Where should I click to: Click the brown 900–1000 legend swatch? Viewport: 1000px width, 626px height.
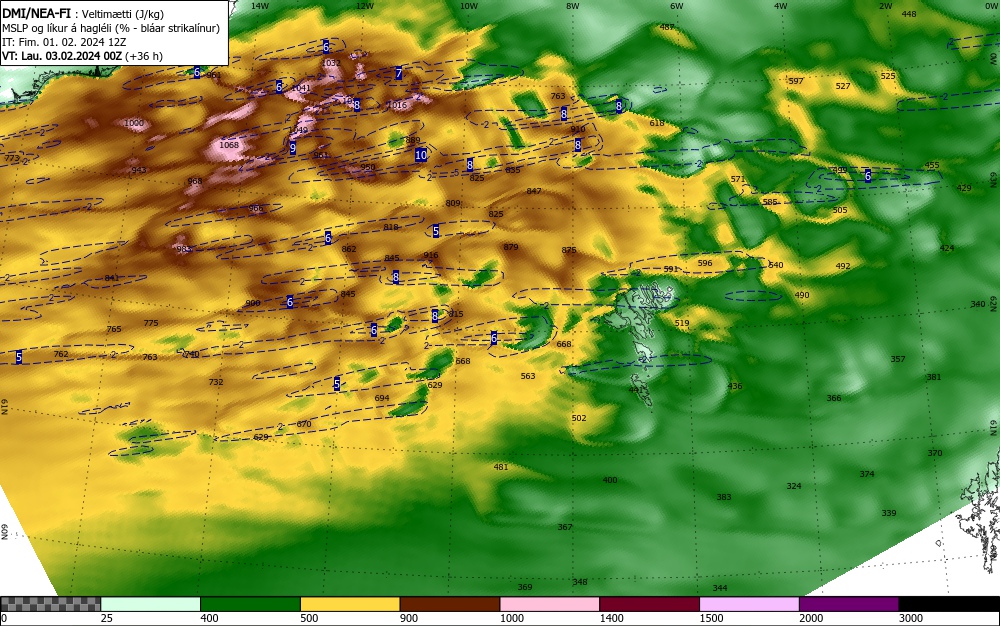[x=450, y=604]
